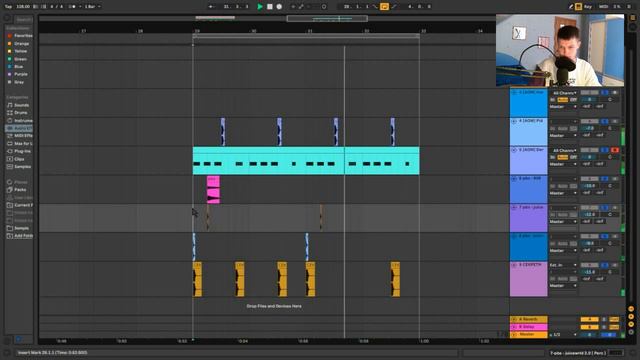Set track 5 monitor to Off
The height and width of the screenshot is (360, 640).
click(573, 158)
